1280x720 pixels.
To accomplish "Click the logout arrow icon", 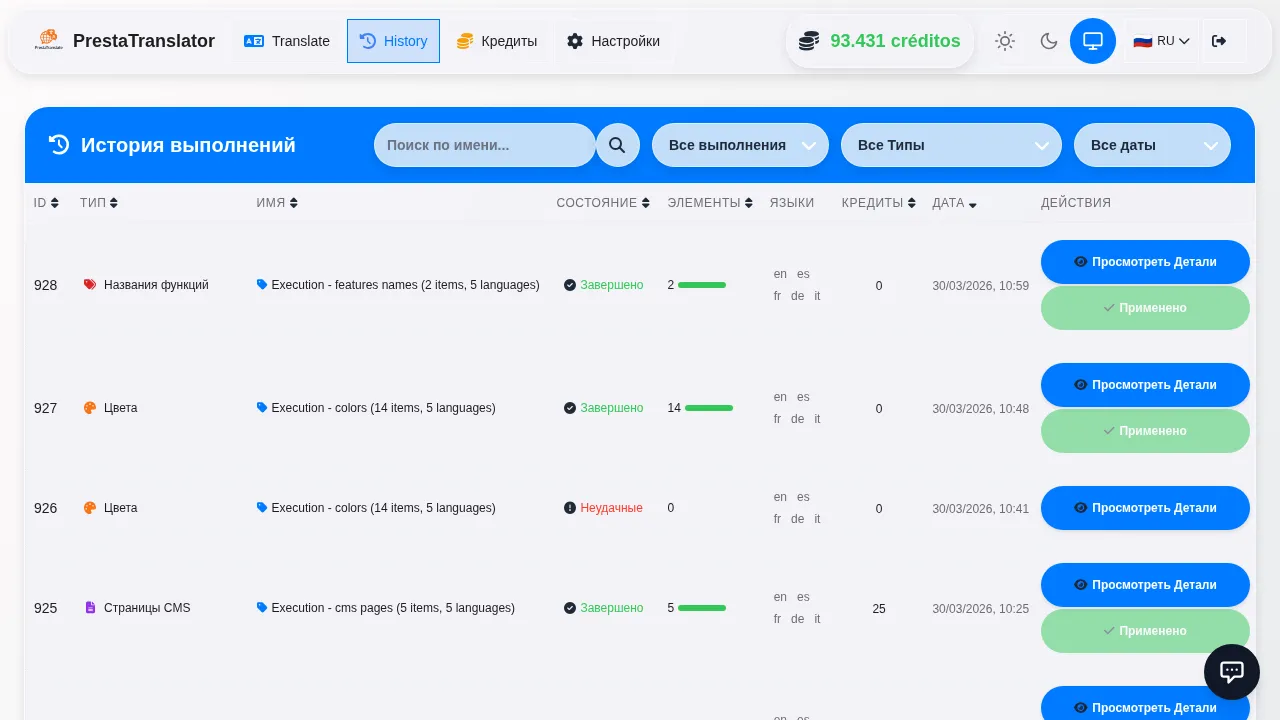I will (1218, 41).
